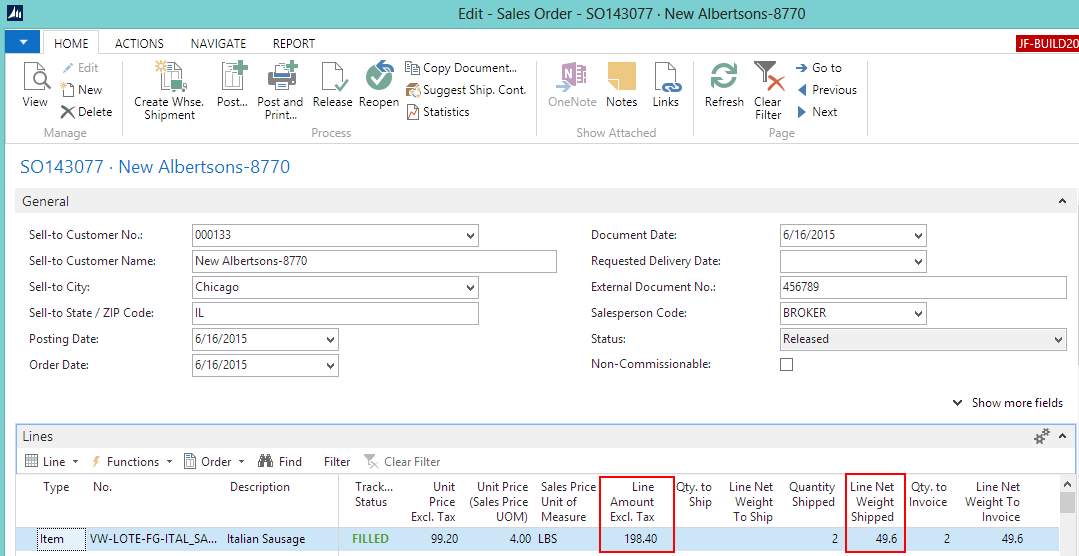1079x556 pixels.
Task: Open the Sell-to Customer No. dropdown
Action: point(470,236)
